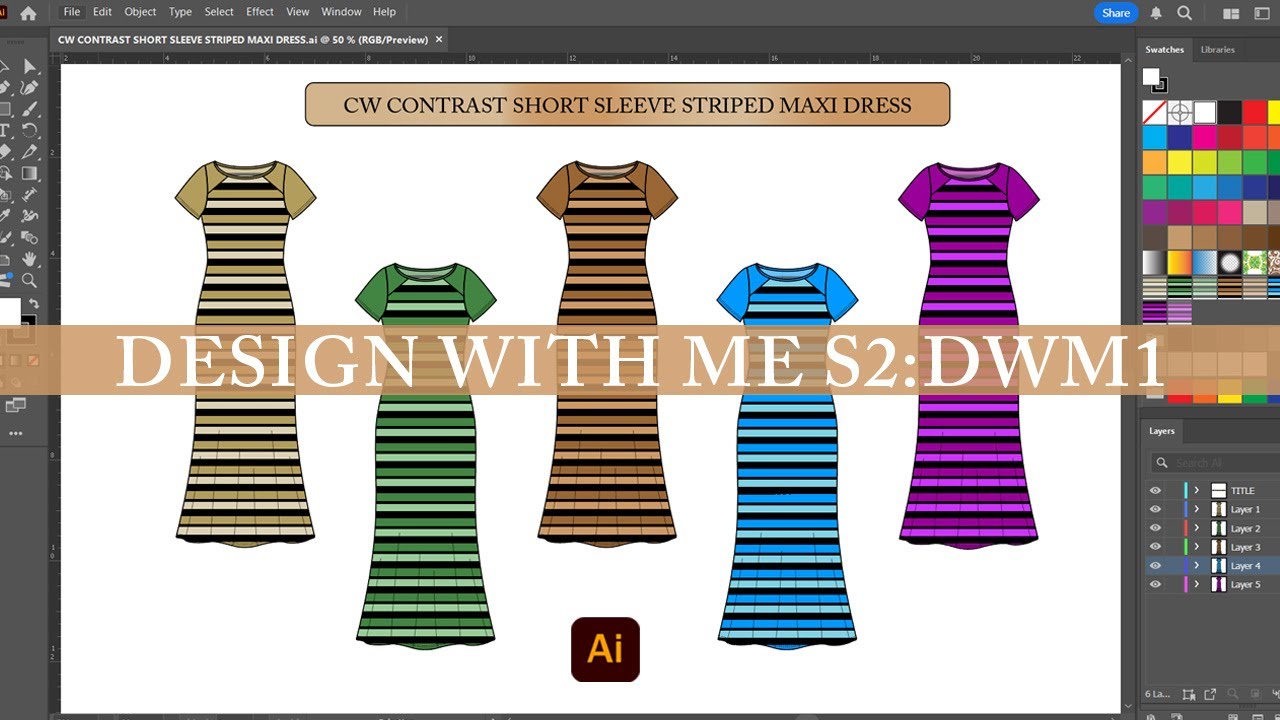Open the Effect menu

260,12
